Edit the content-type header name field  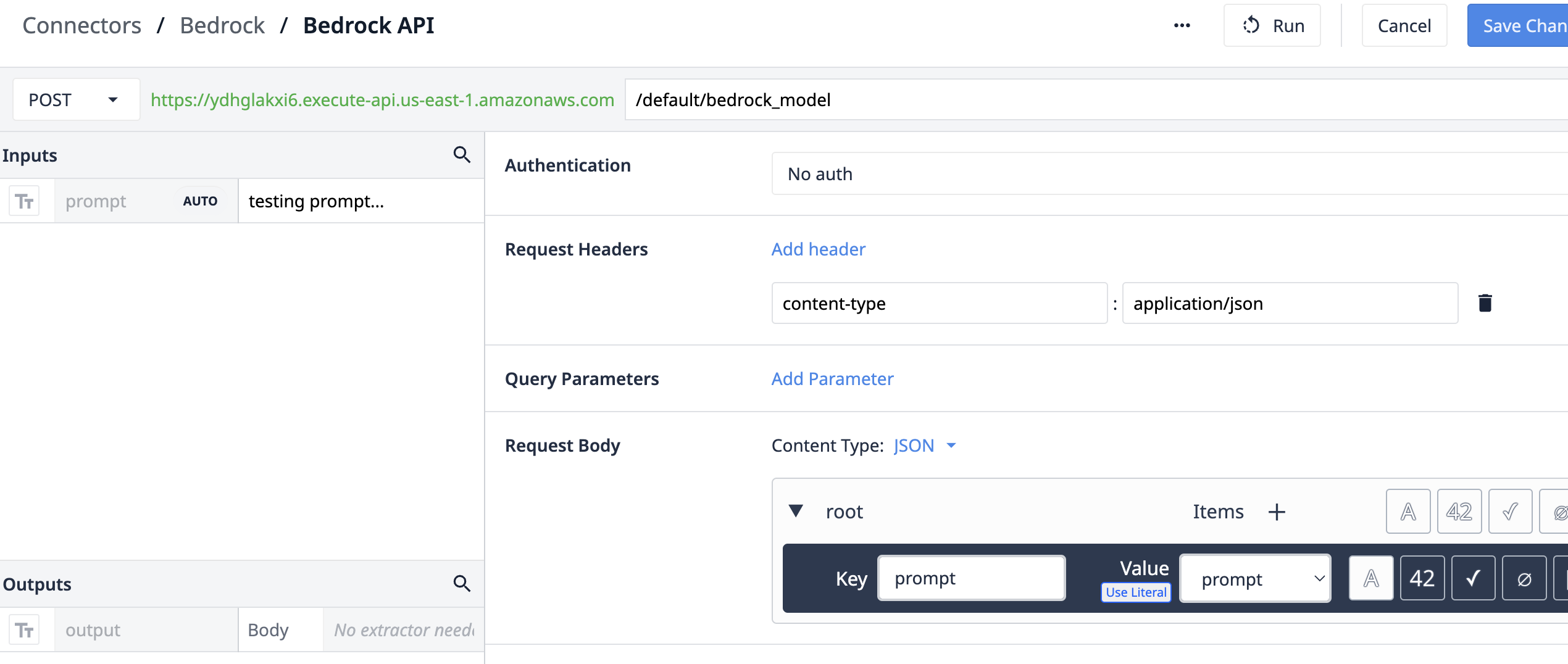tap(940, 303)
